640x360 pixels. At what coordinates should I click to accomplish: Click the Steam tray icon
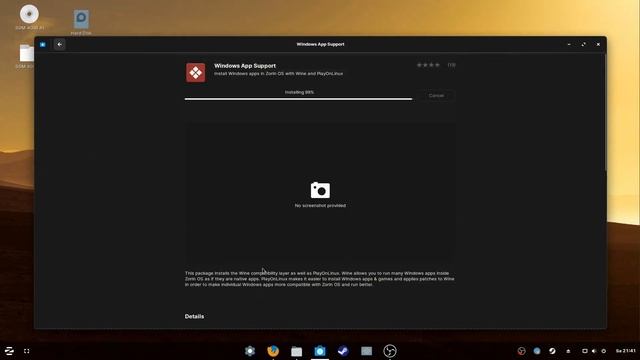pos(552,351)
